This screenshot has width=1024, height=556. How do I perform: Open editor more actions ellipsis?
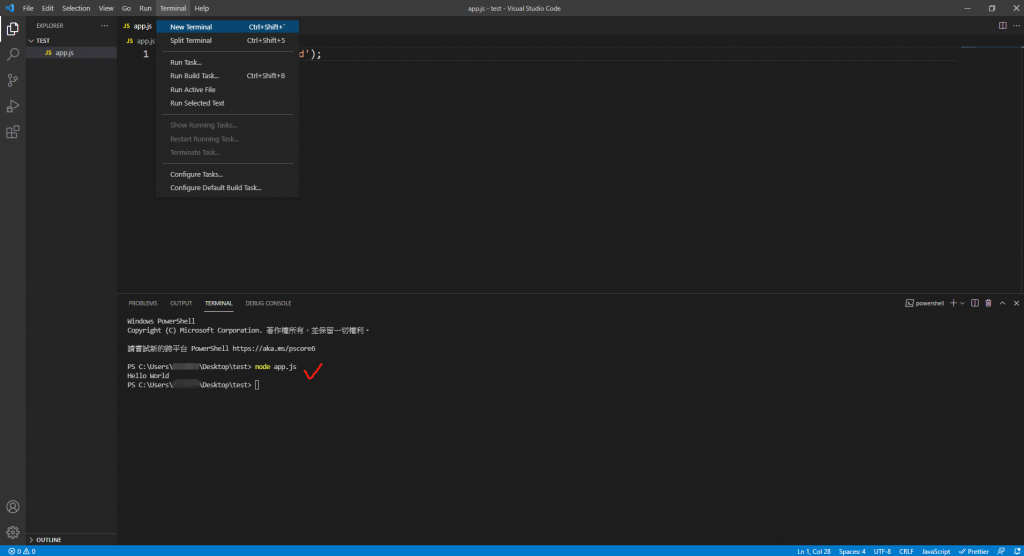point(1016,25)
